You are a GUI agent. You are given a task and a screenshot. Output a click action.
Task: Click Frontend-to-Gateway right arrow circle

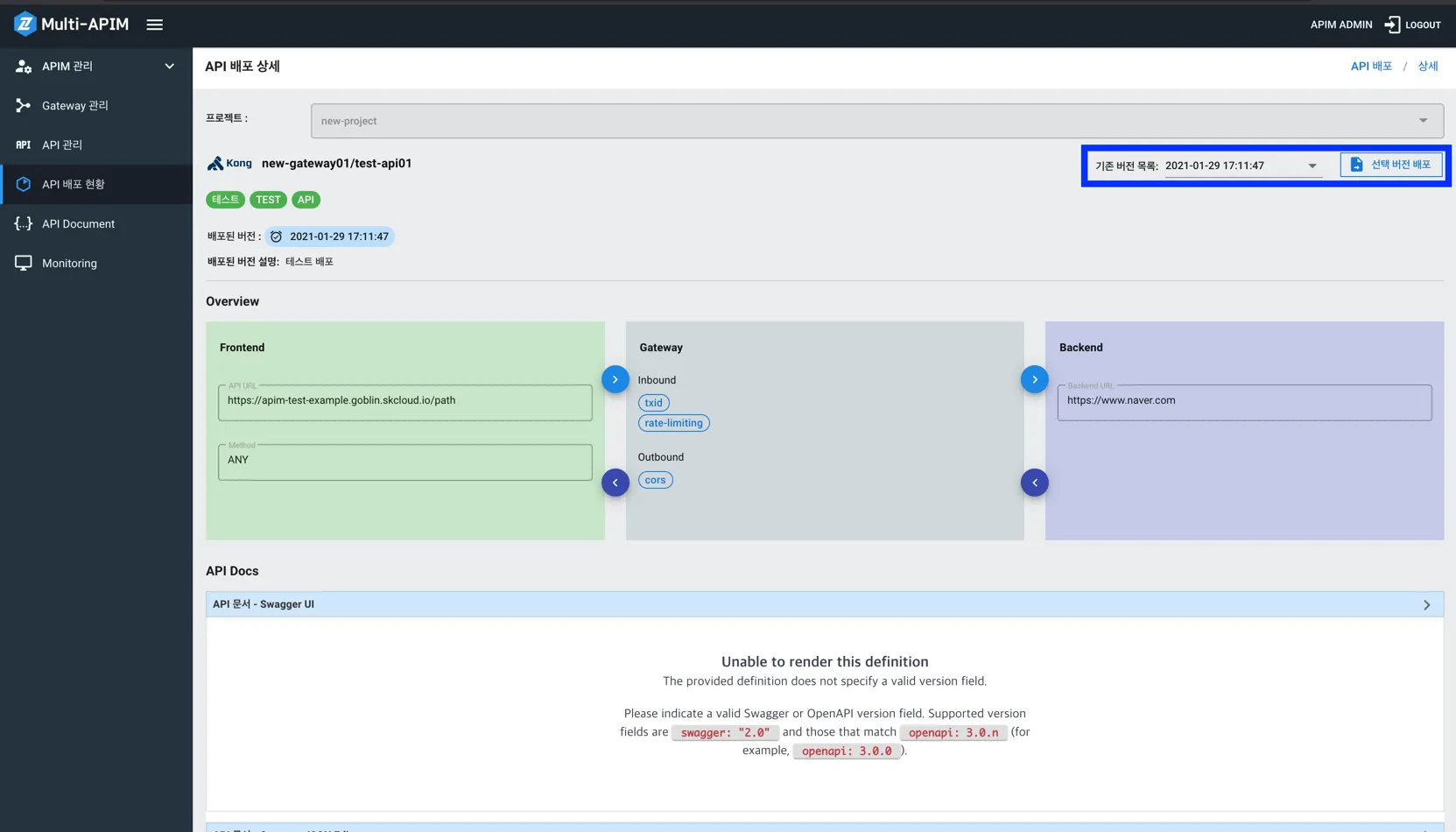(615, 379)
